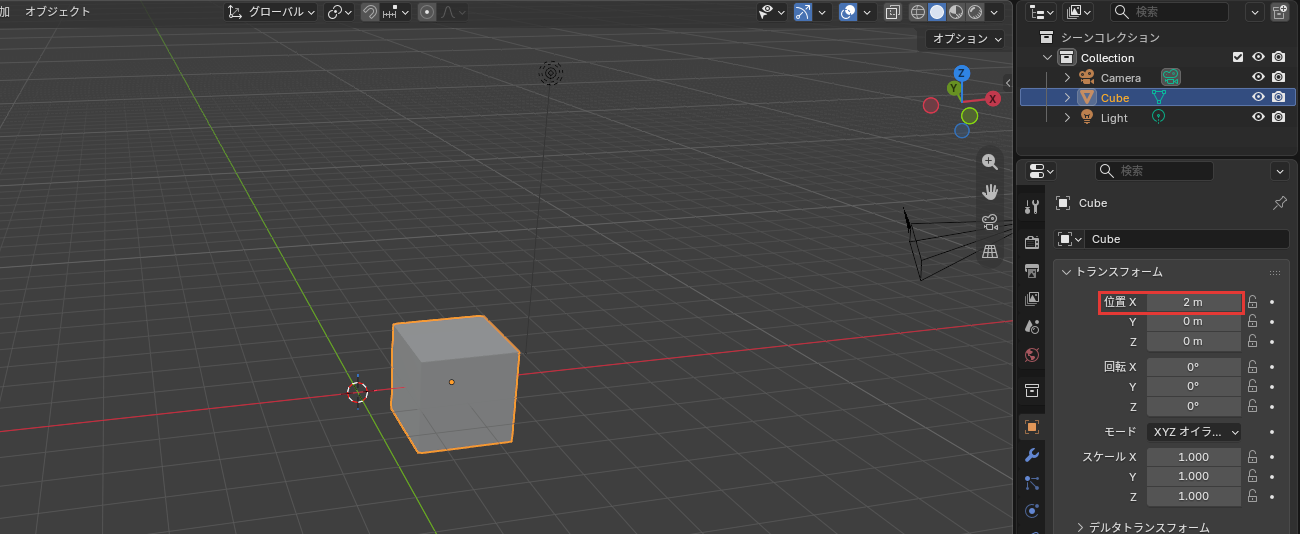Toggle the properties pin icon
Image resolution: width=1300 pixels, height=534 pixels.
click(x=1279, y=203)
